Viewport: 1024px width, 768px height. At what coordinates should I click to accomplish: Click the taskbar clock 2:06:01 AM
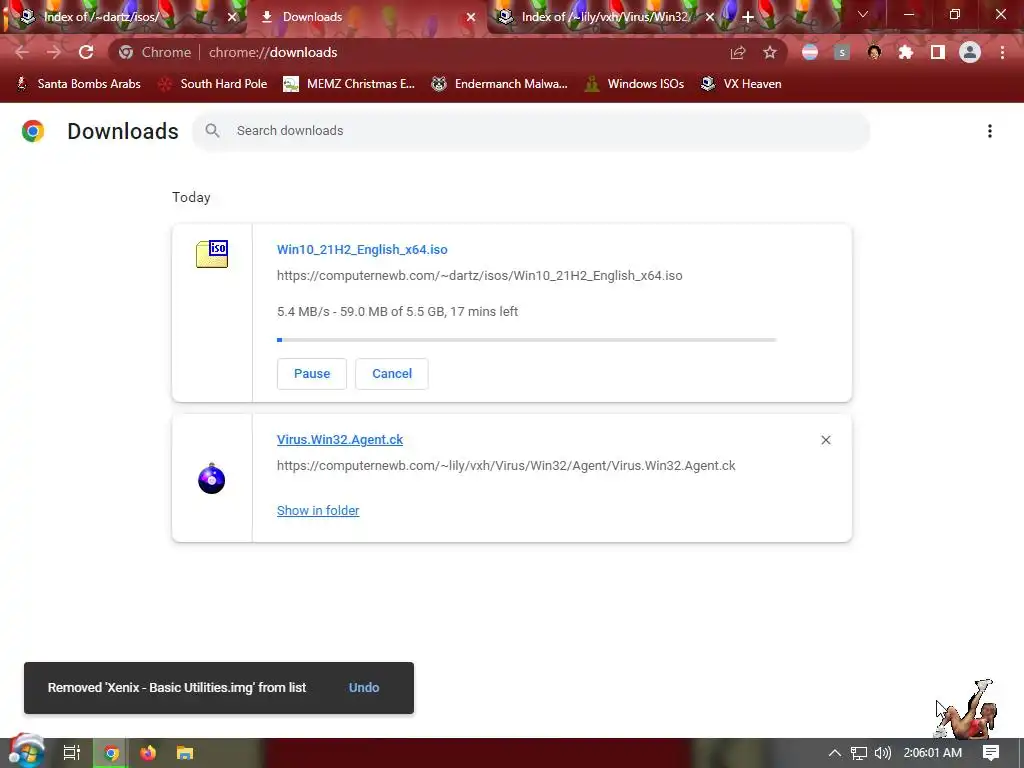coord(933,753)
